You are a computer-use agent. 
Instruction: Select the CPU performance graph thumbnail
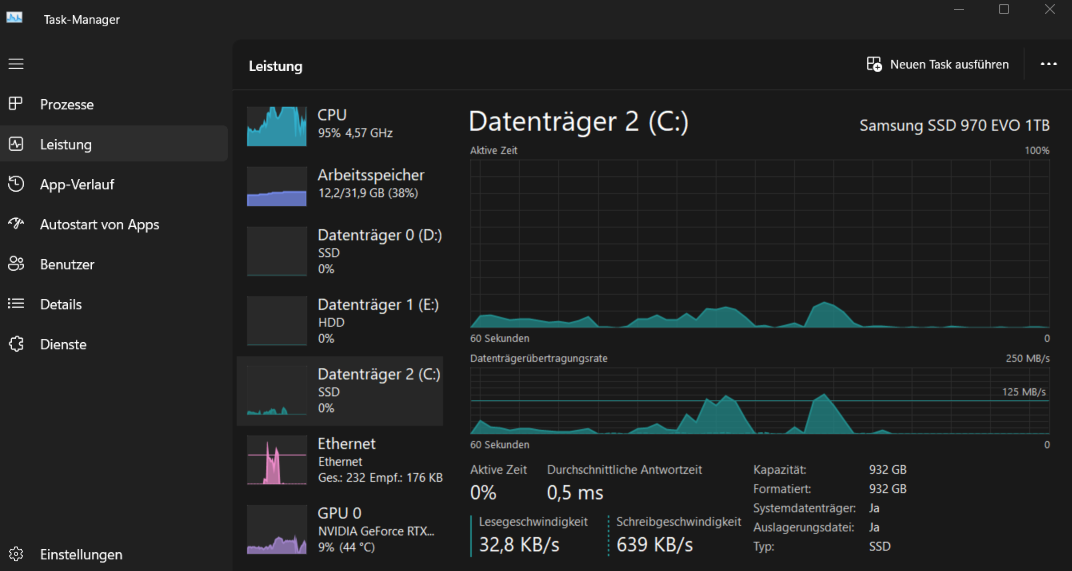pos(276,126)
